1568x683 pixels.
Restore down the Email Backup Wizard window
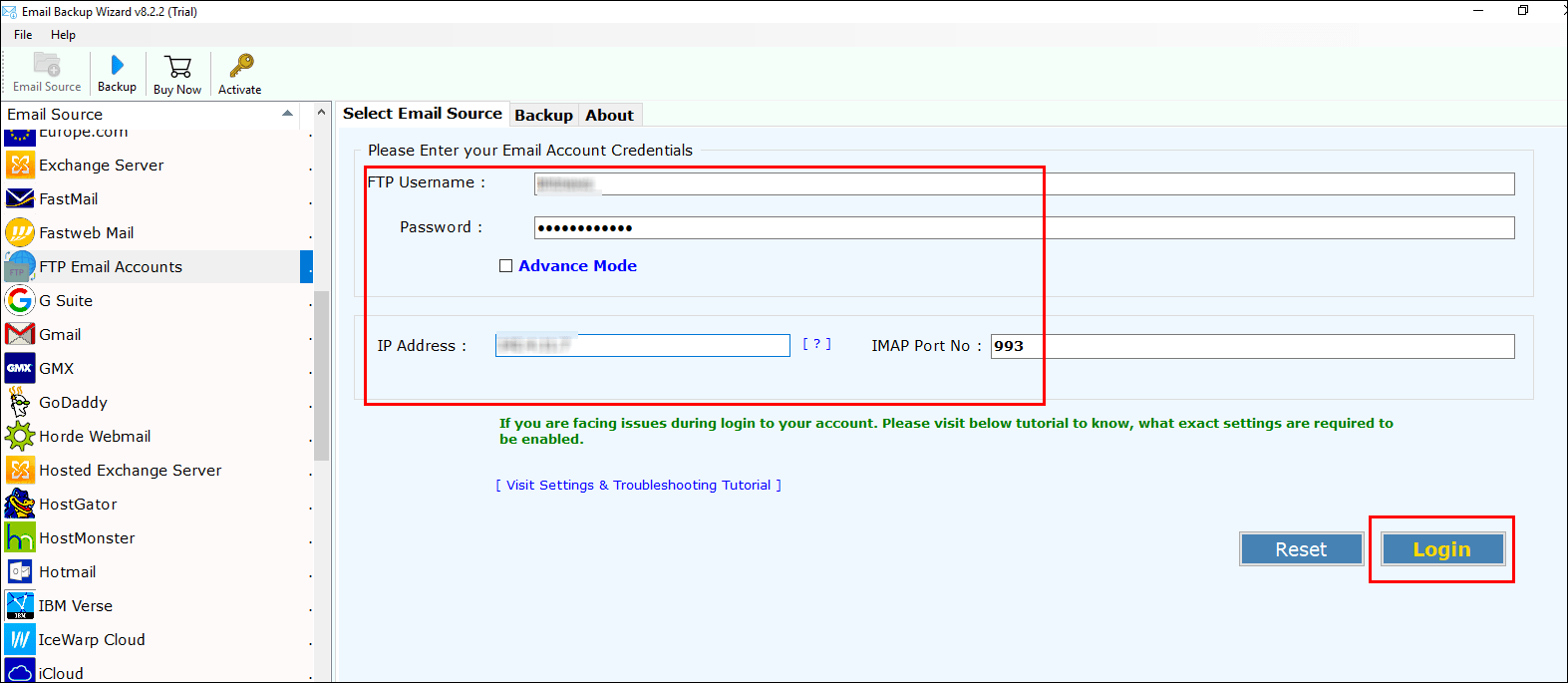(x=1523, y=11)
